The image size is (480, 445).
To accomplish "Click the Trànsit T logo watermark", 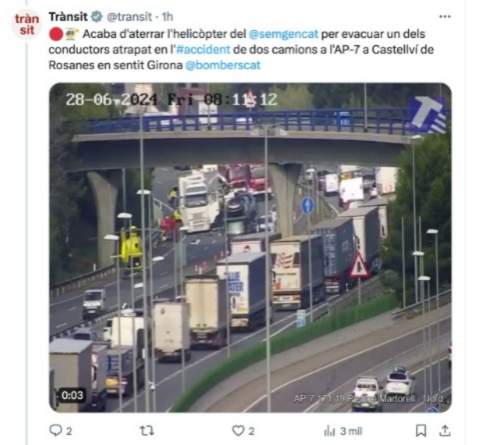I will point(428,114).
